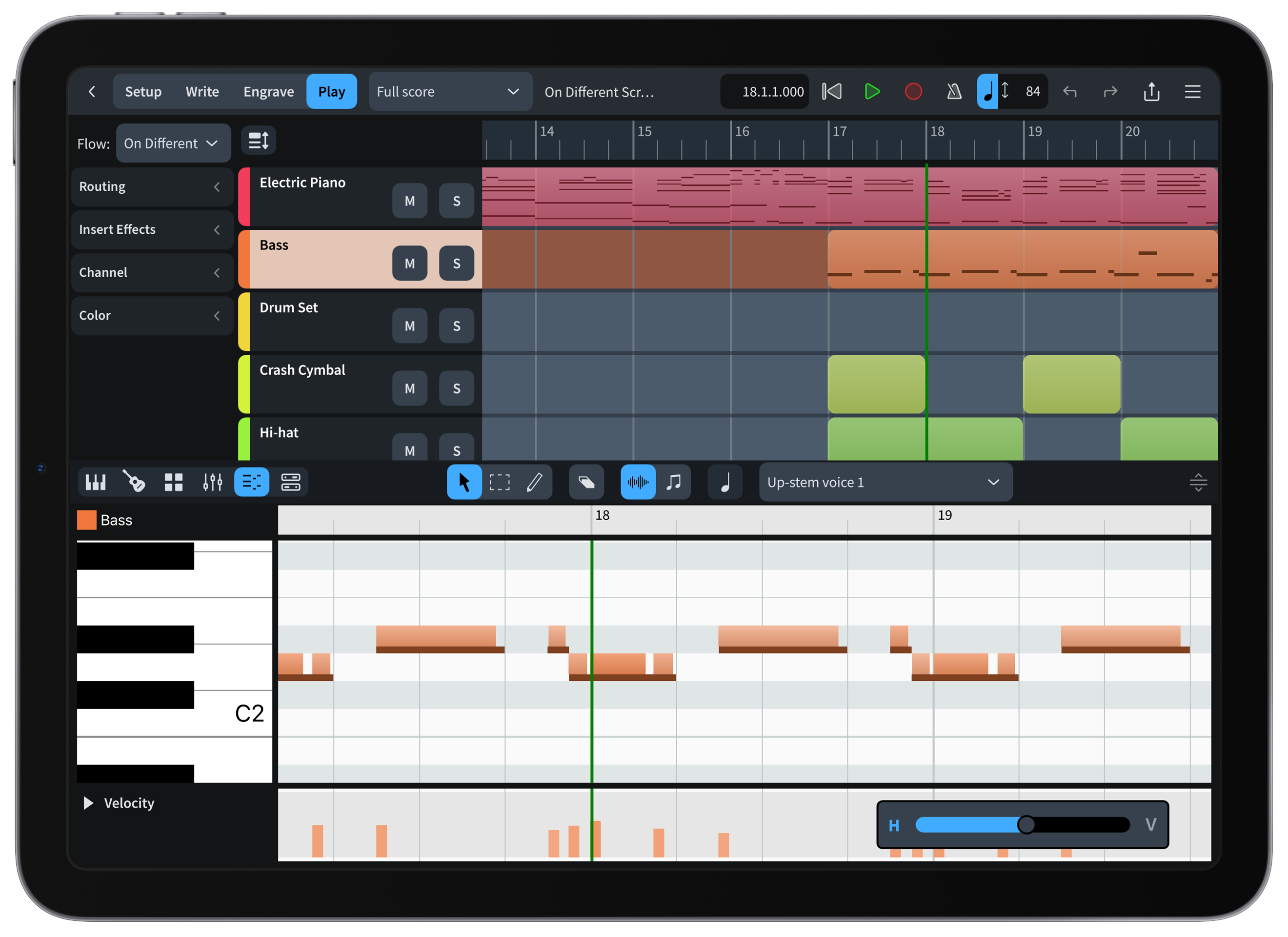1288x937 pixels.
Task: Select the Eraser tool
Action: tap(586, 482)
